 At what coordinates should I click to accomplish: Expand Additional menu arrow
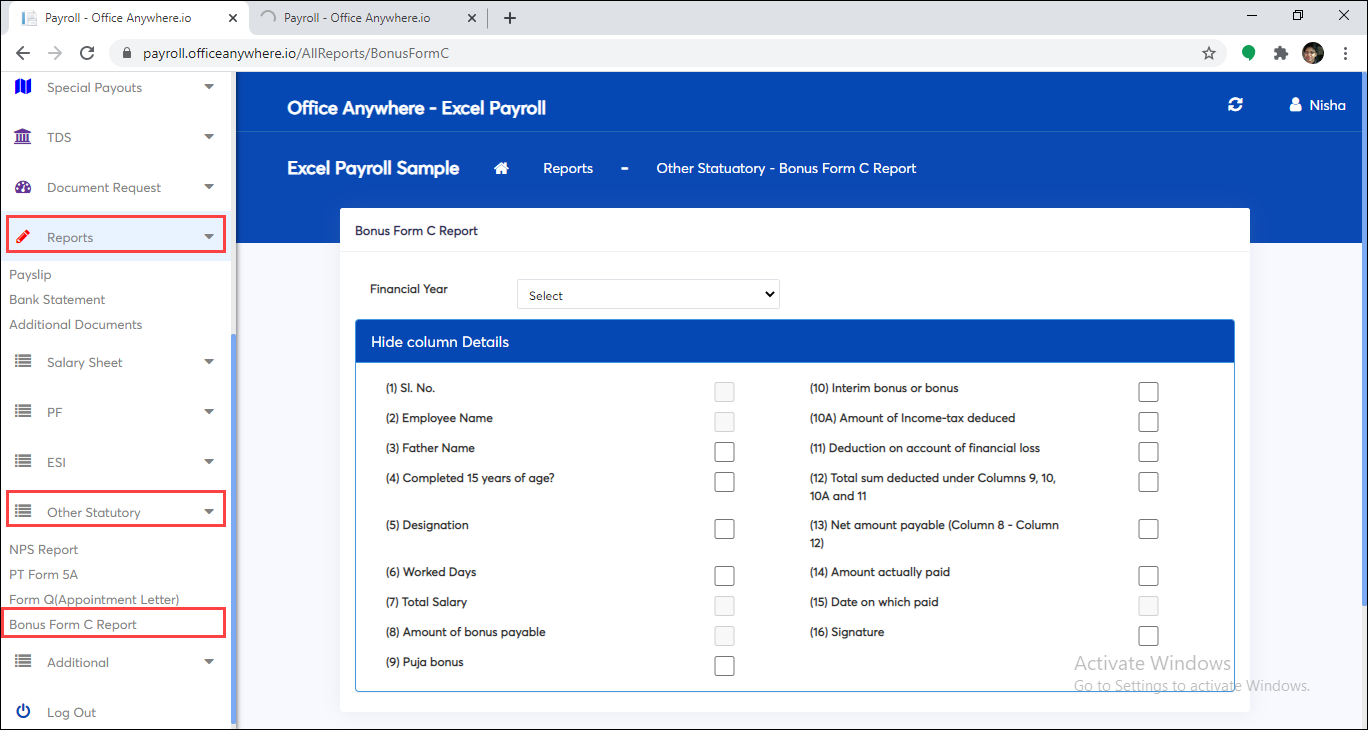tap(209, 662)
